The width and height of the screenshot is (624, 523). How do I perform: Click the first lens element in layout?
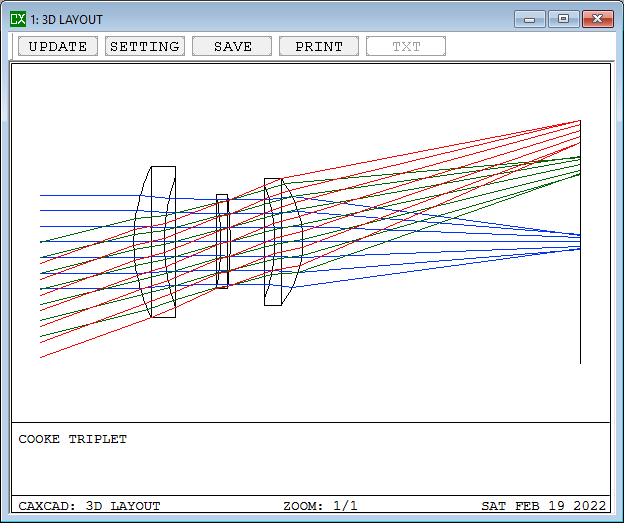pyautogui.click(x=155, y=242)
